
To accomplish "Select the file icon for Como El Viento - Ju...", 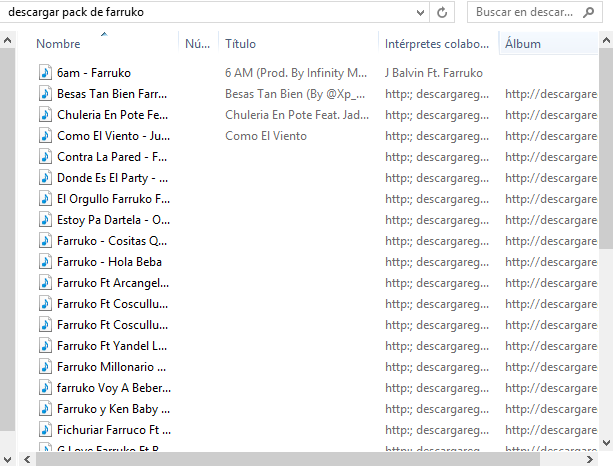I will [x=45, y=136].
